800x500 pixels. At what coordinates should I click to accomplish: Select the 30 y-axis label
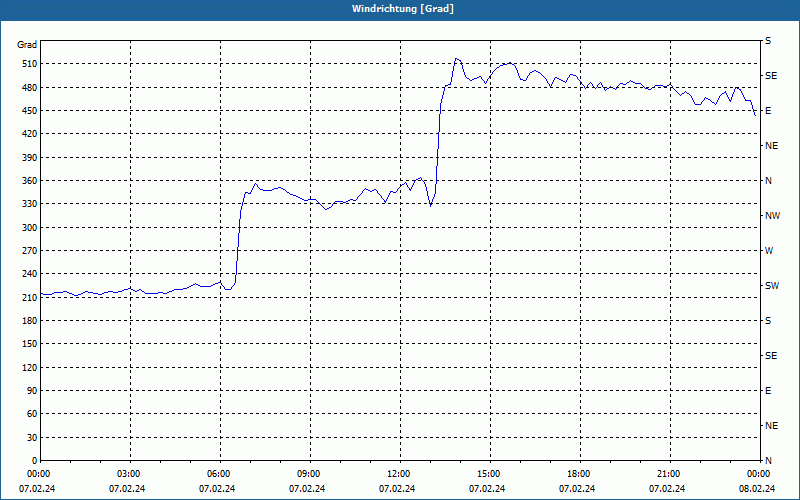32,438
